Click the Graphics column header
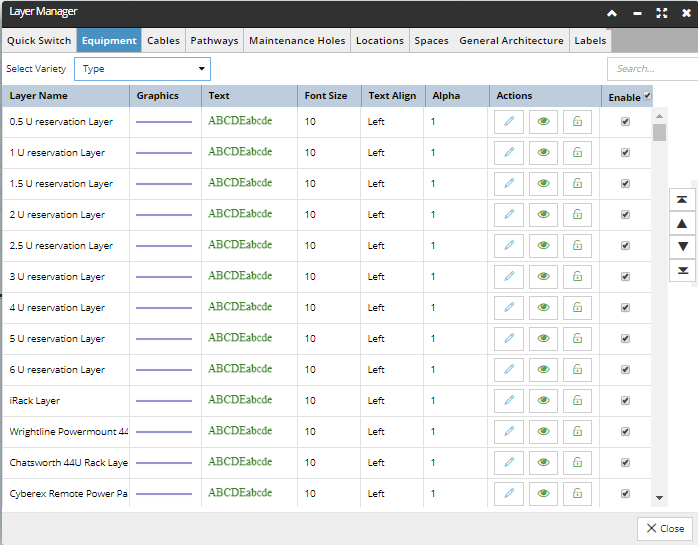The width and height of the screenshot is (698, 545). click(x=165, y=96)
